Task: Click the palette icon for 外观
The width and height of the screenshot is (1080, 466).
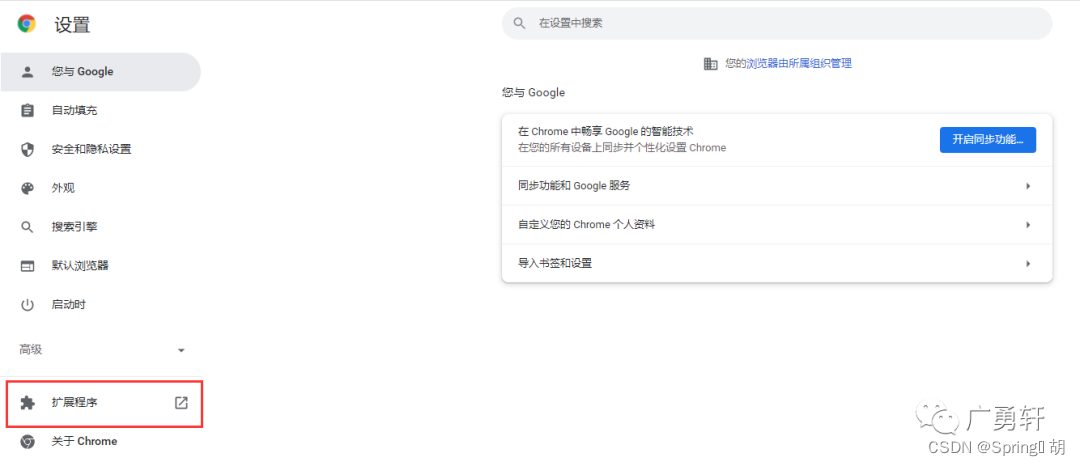Action: 28,188
